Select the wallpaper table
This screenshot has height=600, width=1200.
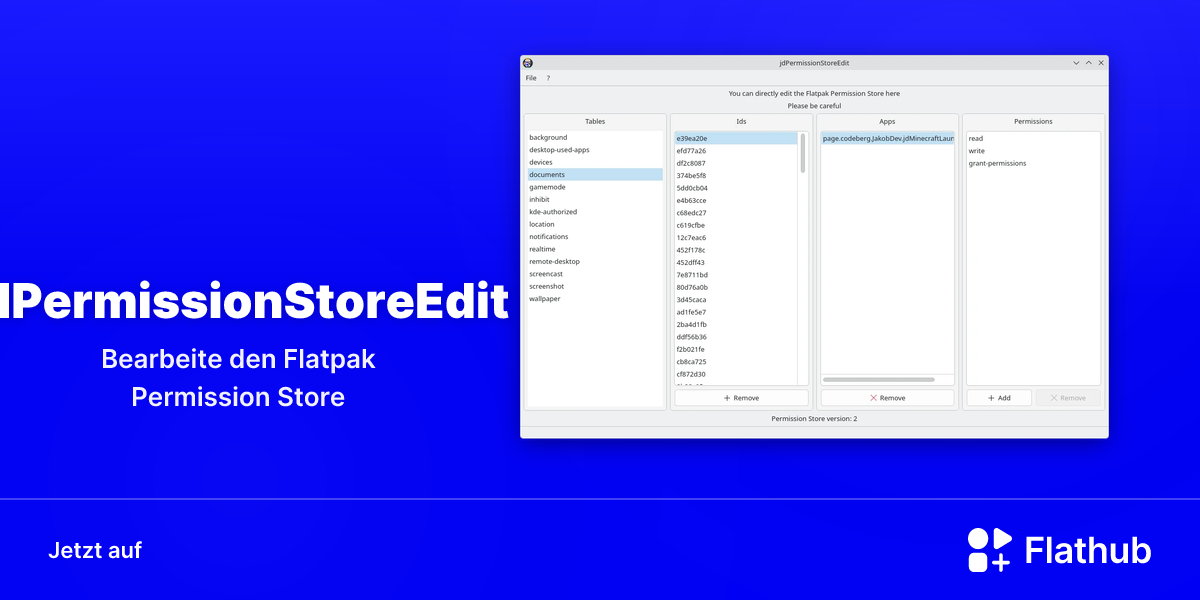click(595, 298)
